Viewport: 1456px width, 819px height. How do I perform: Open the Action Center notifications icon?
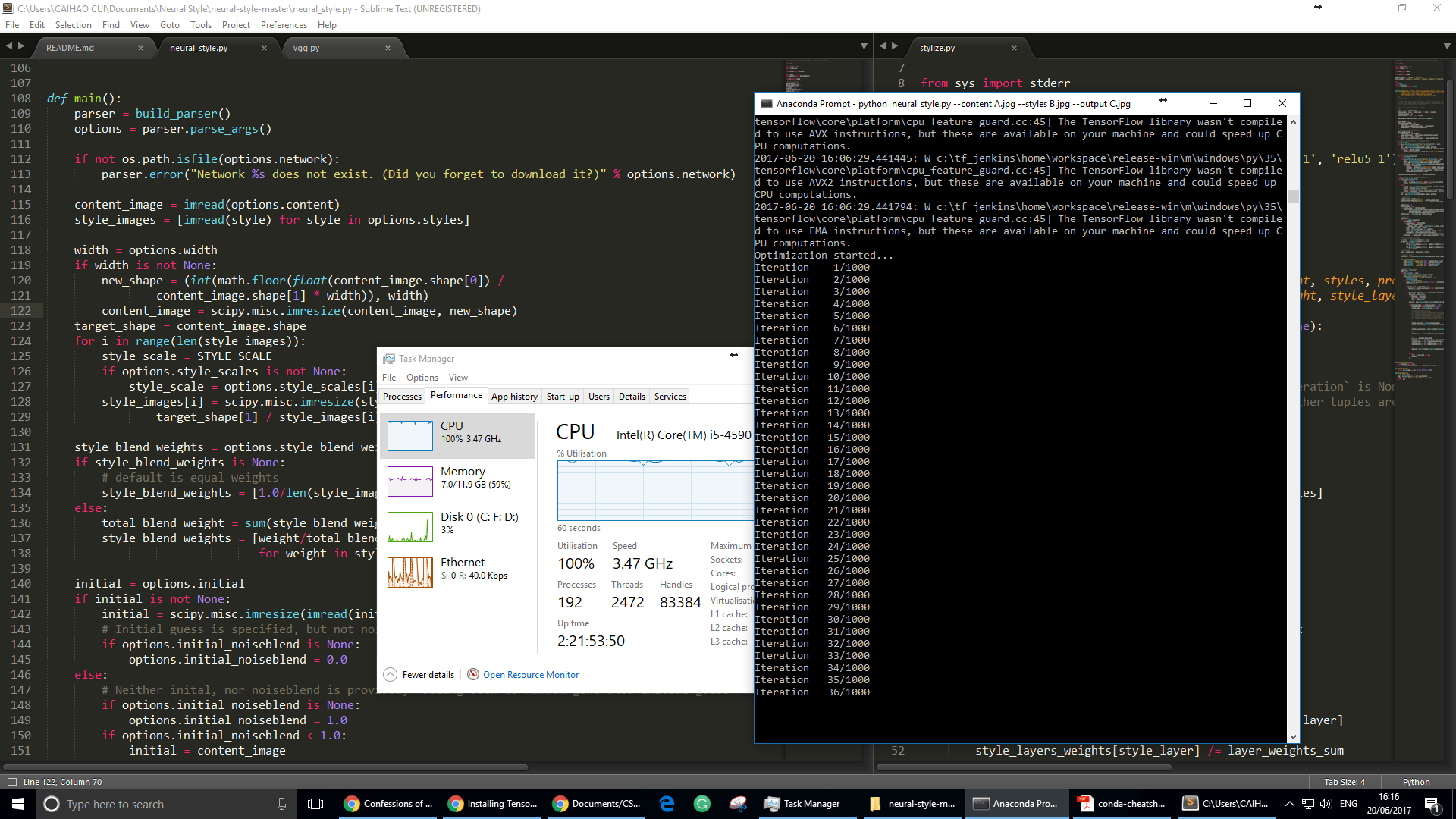click(1432, 804)
